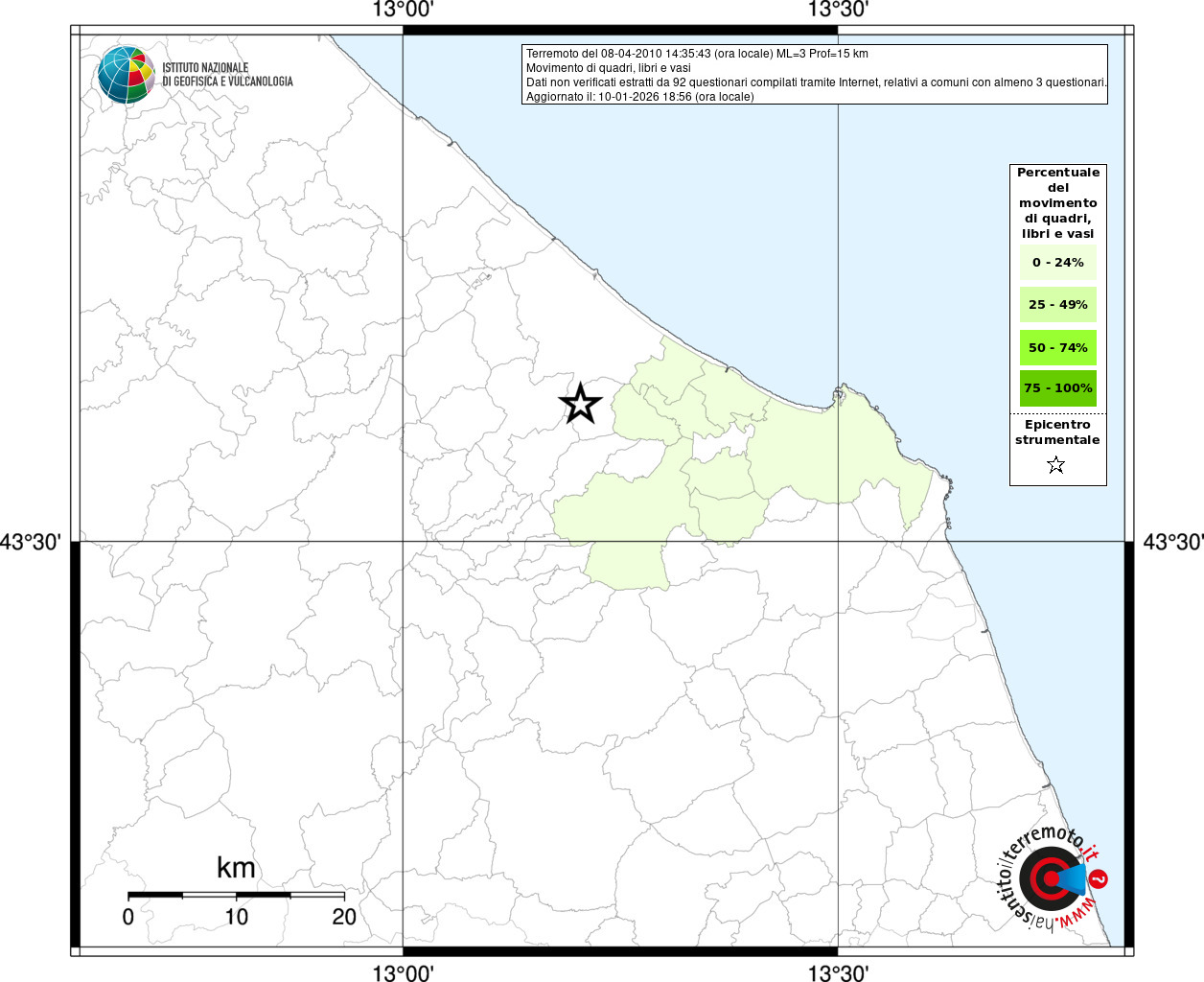Click the Terremoto del 08-04-2010 header line
The width and height of the screenshot is (1204, 982).
[x=697, y=54]
